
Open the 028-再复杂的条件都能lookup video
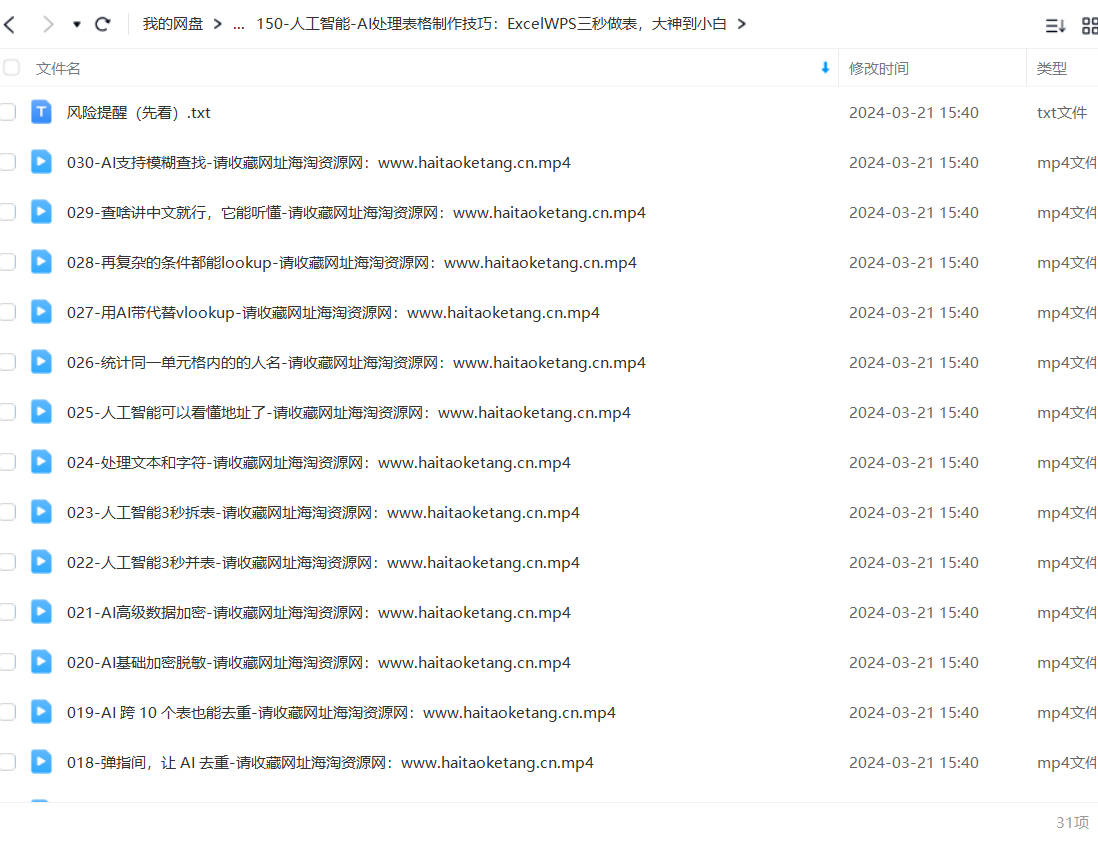(x=352, y=263)
